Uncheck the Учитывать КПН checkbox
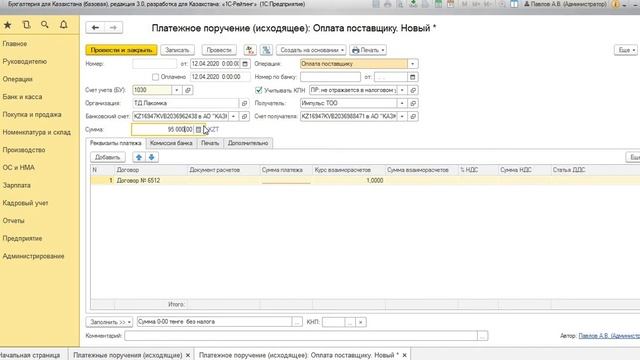Image resolution: width=640 pixels, height=360 pixels. (258, 90)
